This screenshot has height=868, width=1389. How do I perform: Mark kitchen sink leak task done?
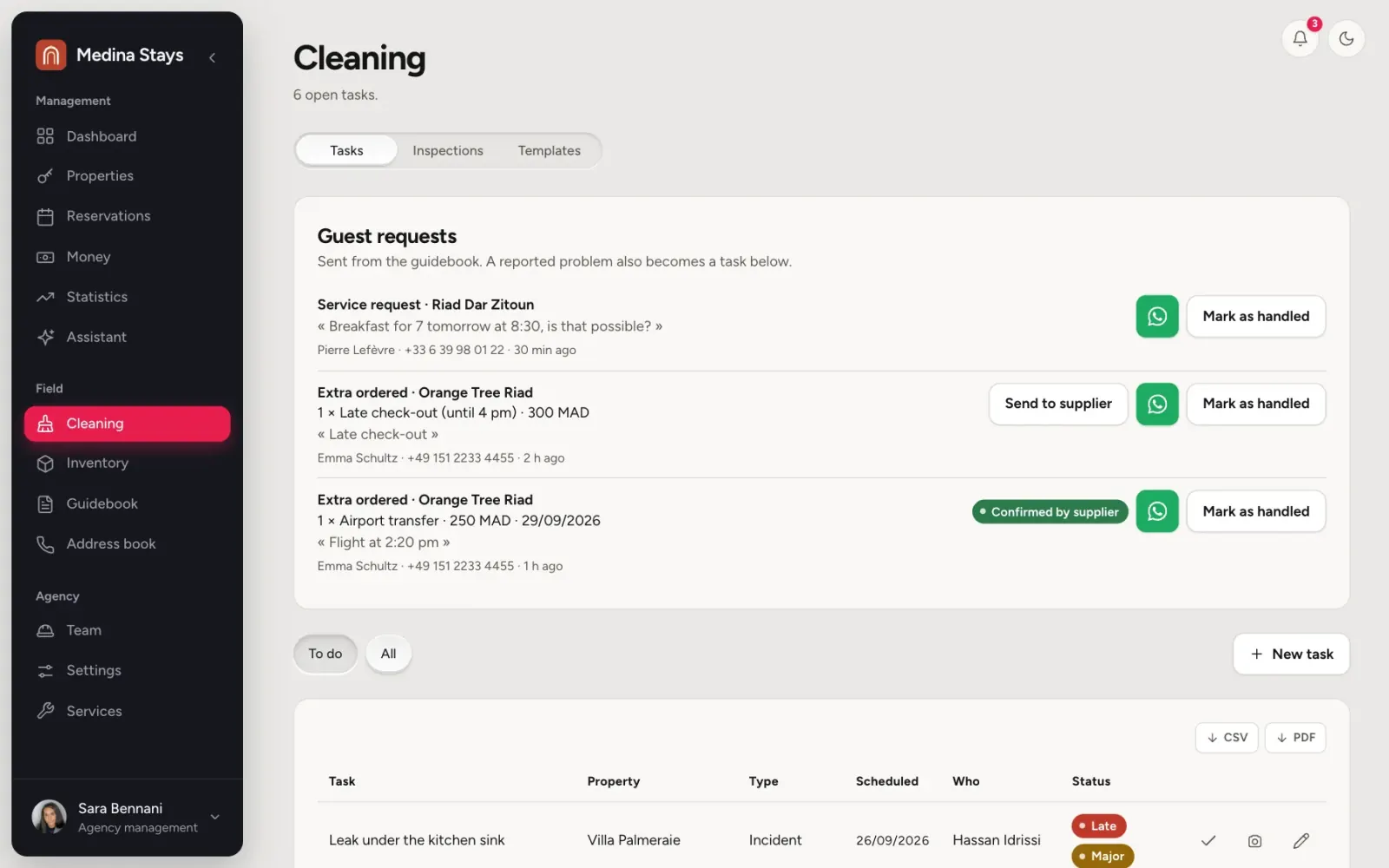1208,840
